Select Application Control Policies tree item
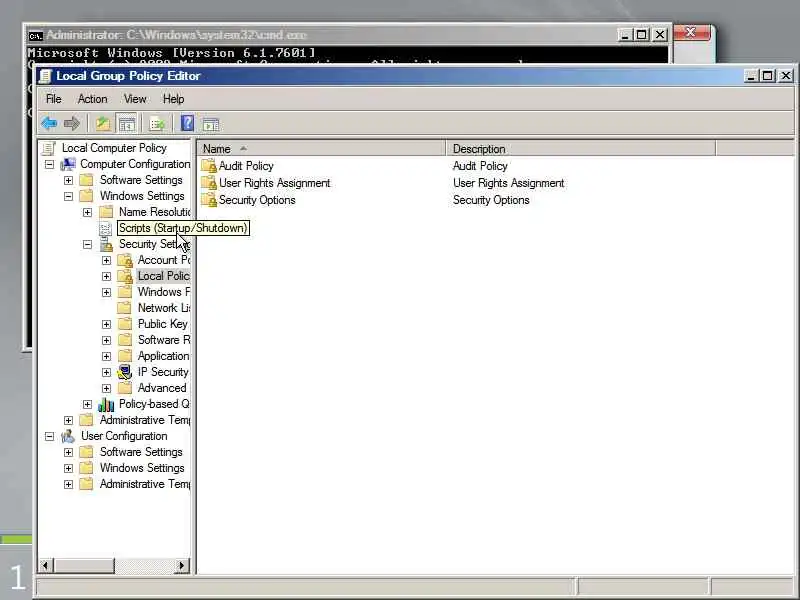 coord(163,356)
